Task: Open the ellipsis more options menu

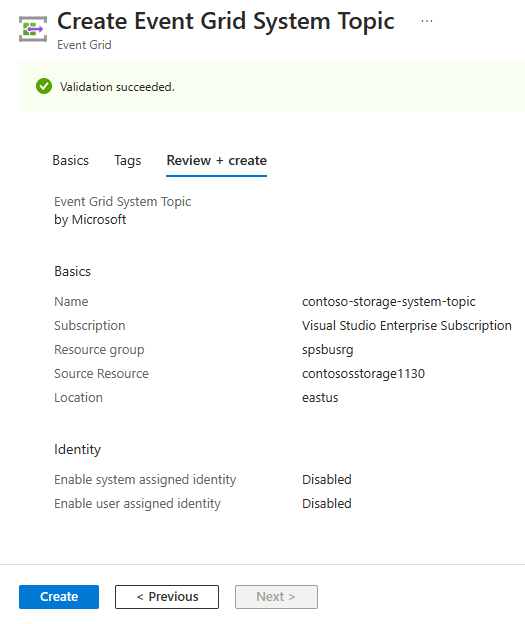Action: pos(427,21)
